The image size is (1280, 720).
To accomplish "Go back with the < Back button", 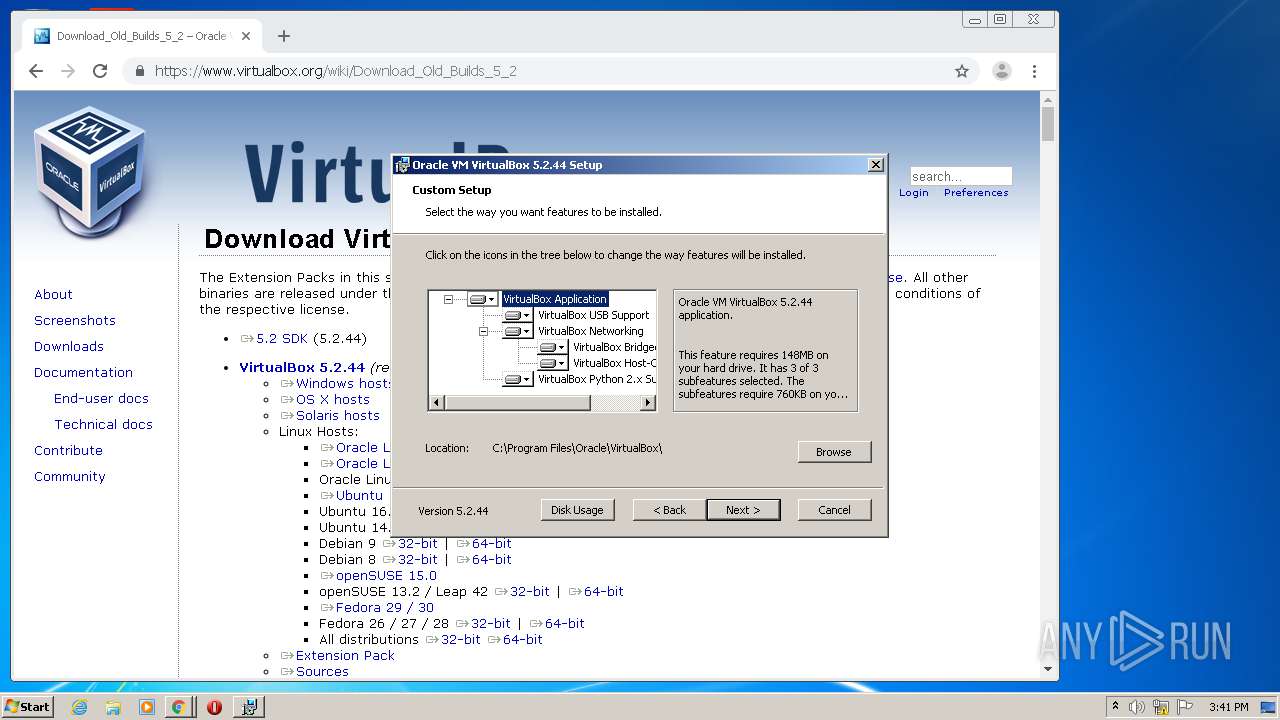I will (x=669, y=510).
